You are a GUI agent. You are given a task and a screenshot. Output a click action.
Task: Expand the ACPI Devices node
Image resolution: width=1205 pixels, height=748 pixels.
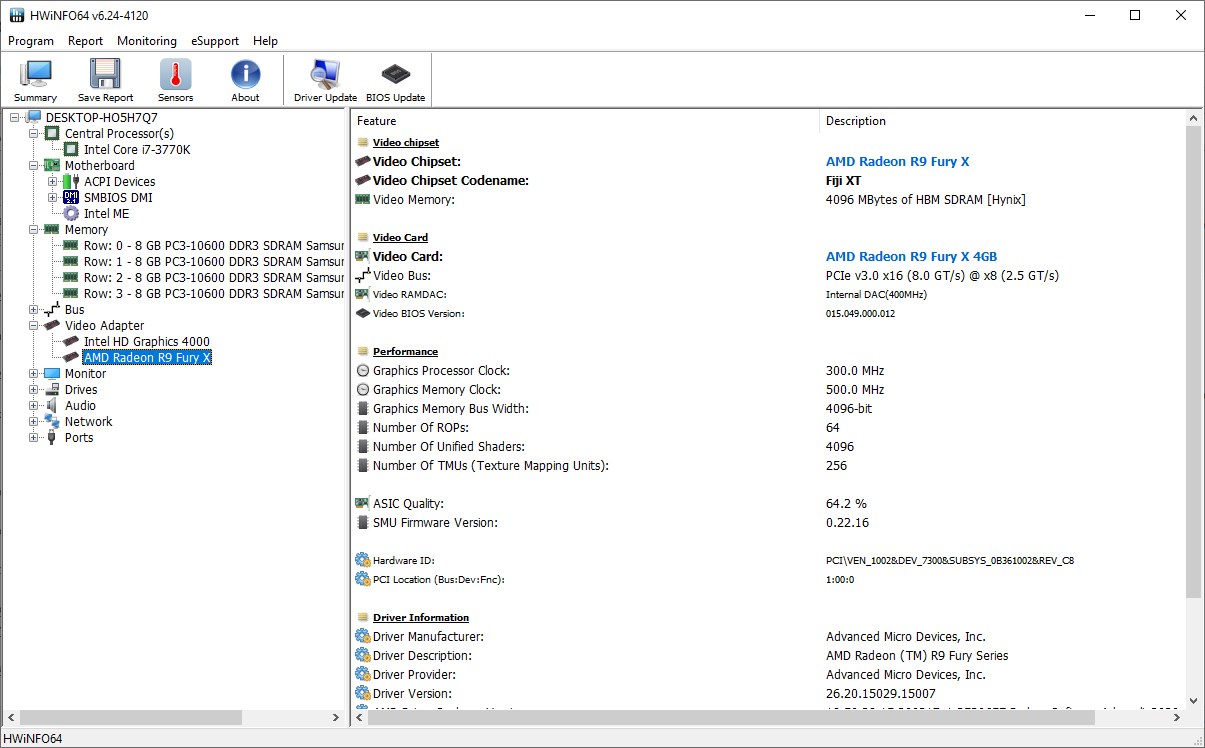[53, 182]
